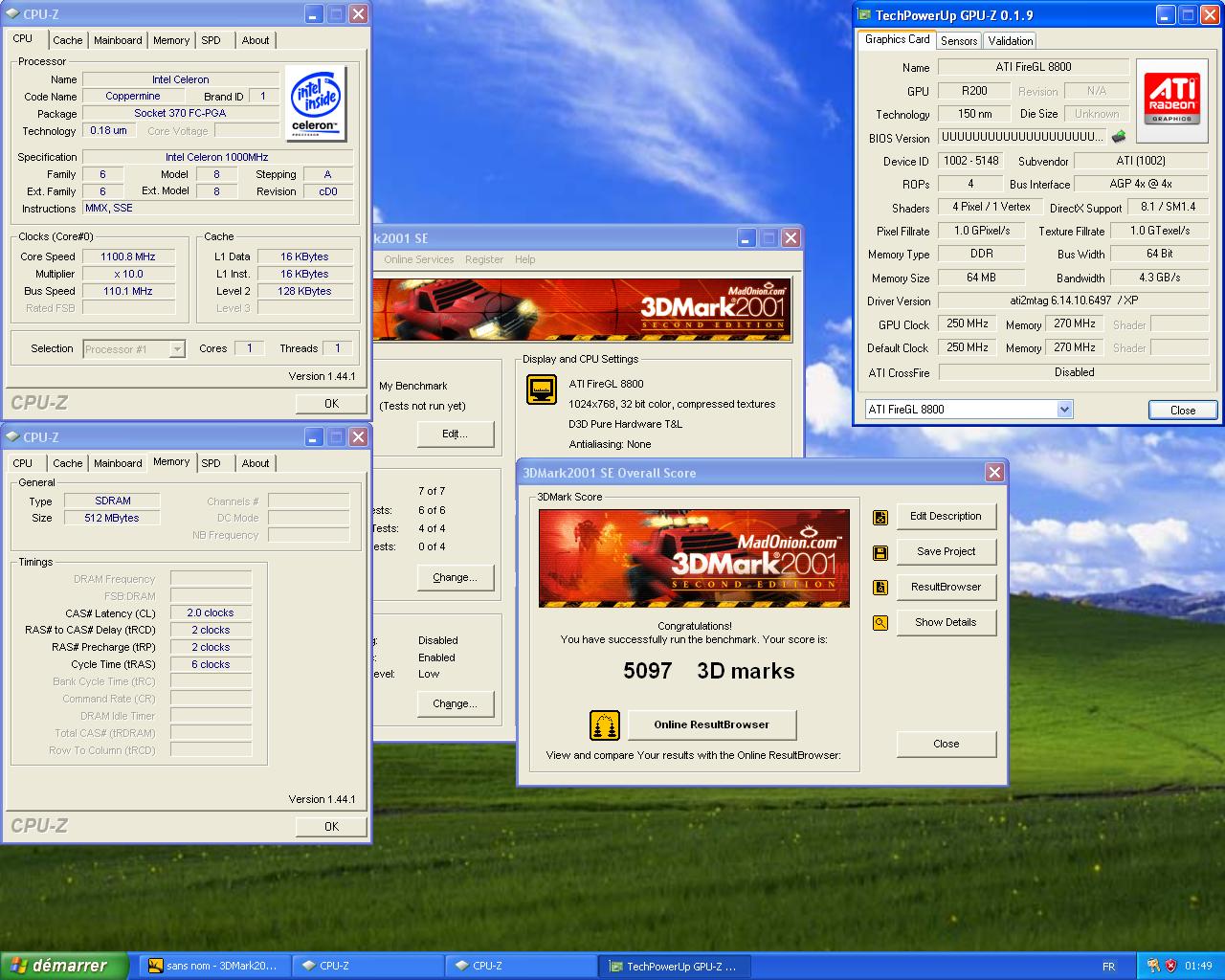Image resolution: width=1225 pixels, height=980 pixels.
Task: Click the Close button in GPU-Z
Action: click(1183, 410)
